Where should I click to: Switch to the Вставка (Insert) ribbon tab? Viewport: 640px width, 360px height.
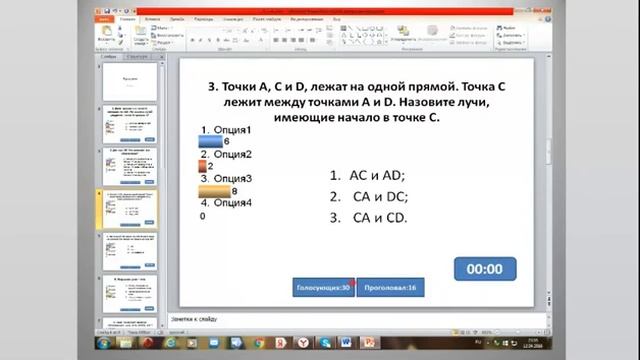click(x=152, y=19)
